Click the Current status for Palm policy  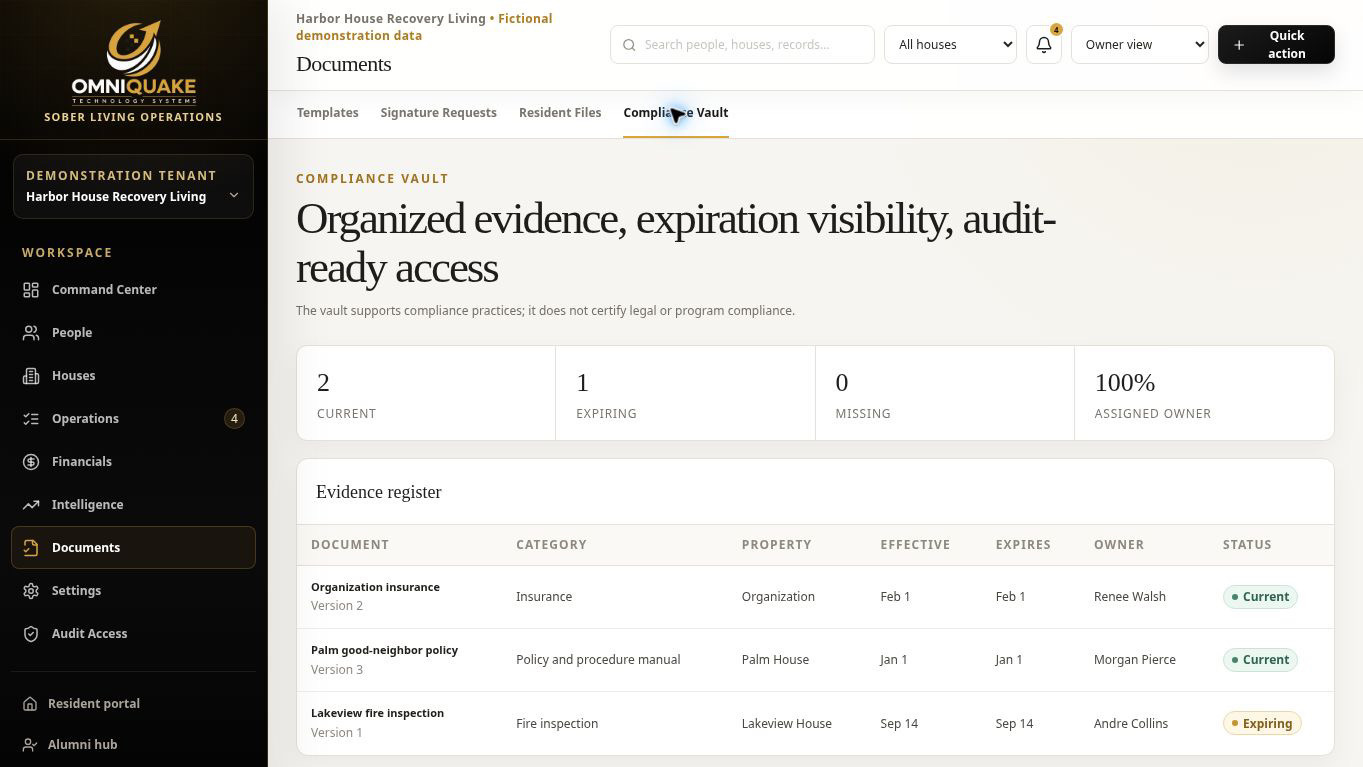tap(1260, 660)
